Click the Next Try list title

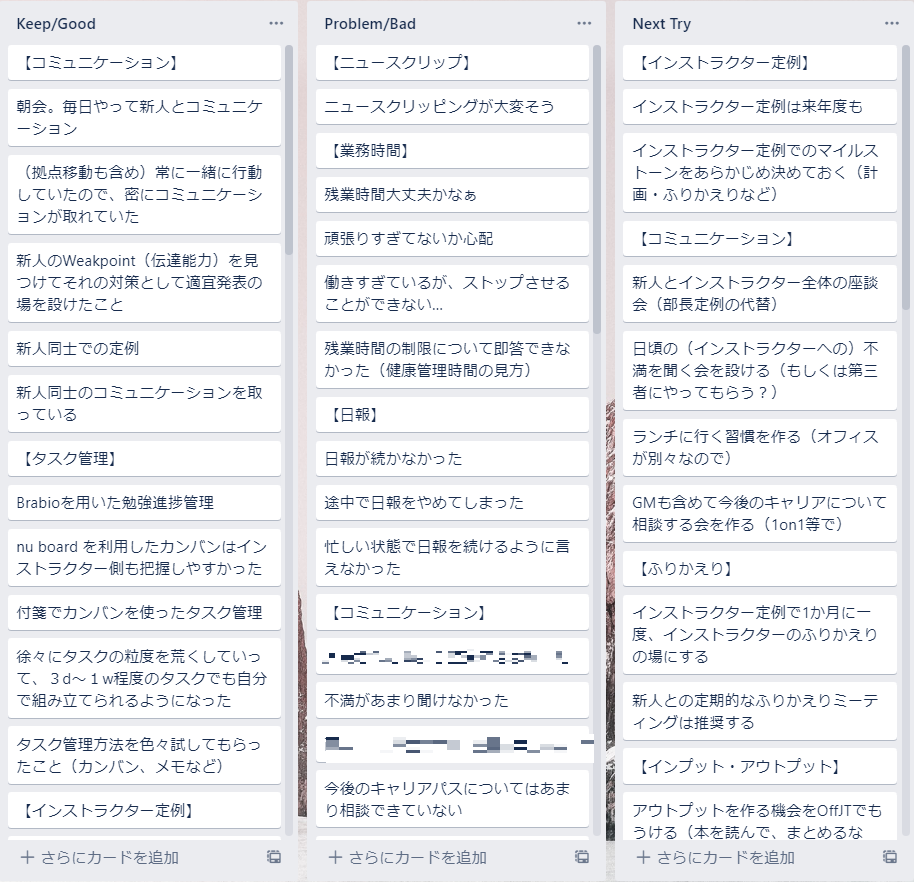point(662,24)
